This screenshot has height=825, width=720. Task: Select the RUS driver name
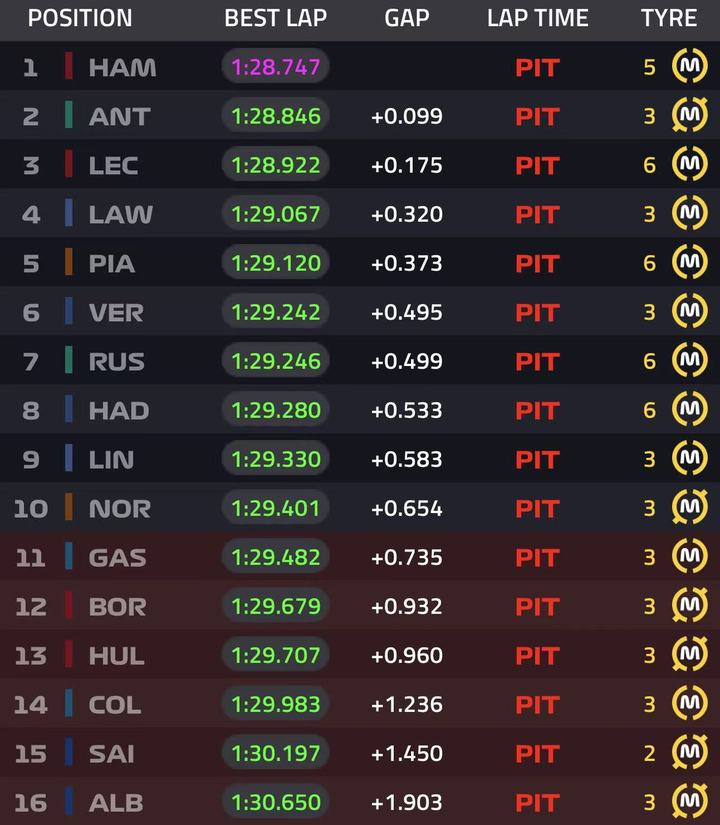pos(116,361)
